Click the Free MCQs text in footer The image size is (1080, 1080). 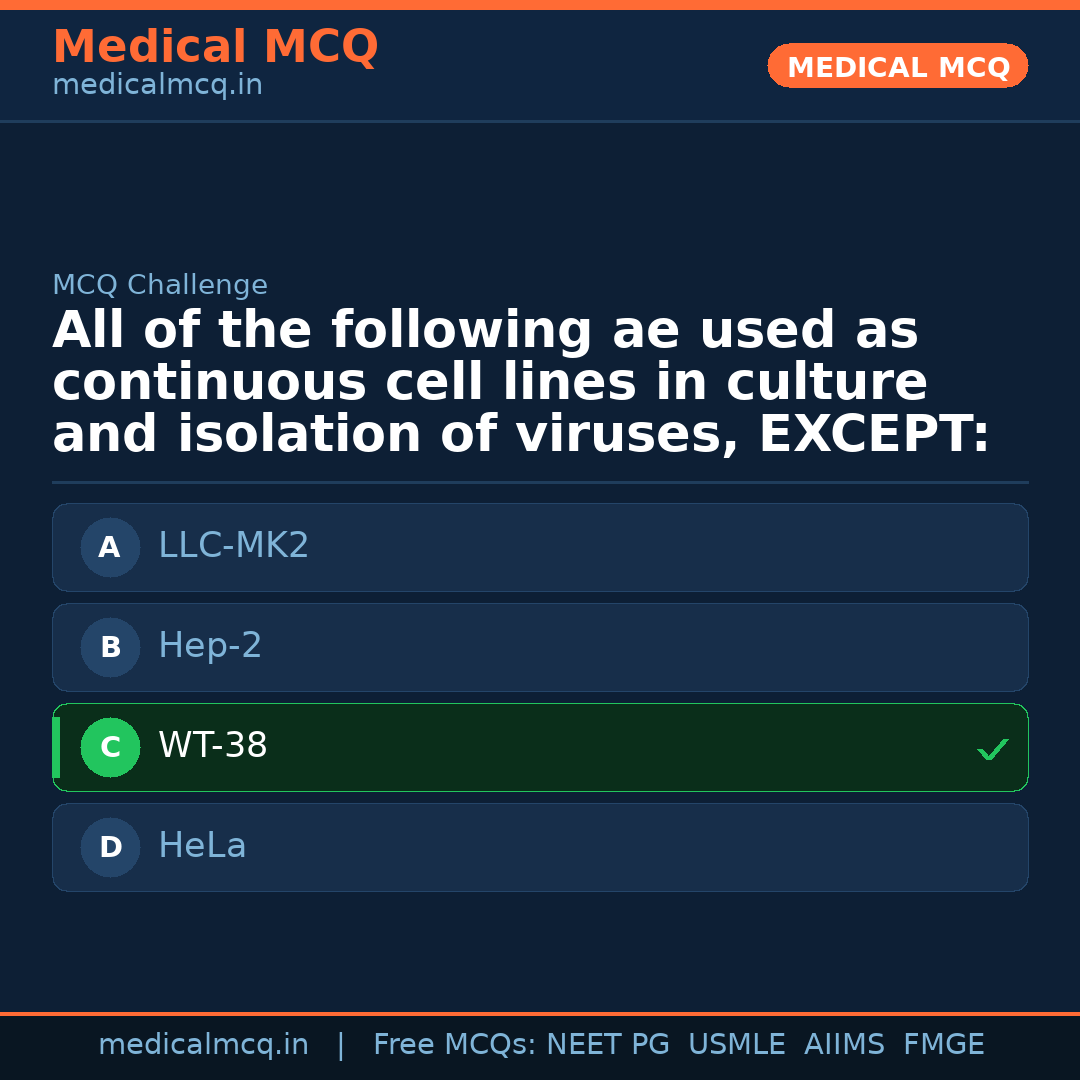(x=454, y=1045)
